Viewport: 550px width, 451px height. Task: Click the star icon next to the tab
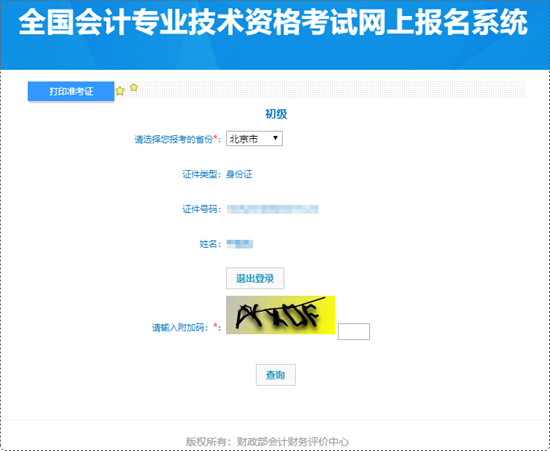click(120, 91)
